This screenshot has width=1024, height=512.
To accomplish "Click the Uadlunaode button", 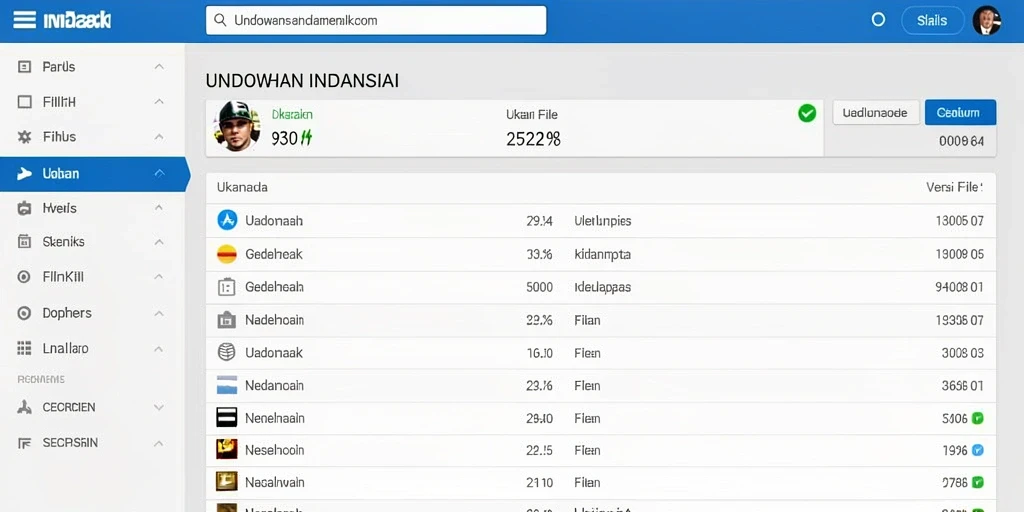I will [x=876, y=112].
